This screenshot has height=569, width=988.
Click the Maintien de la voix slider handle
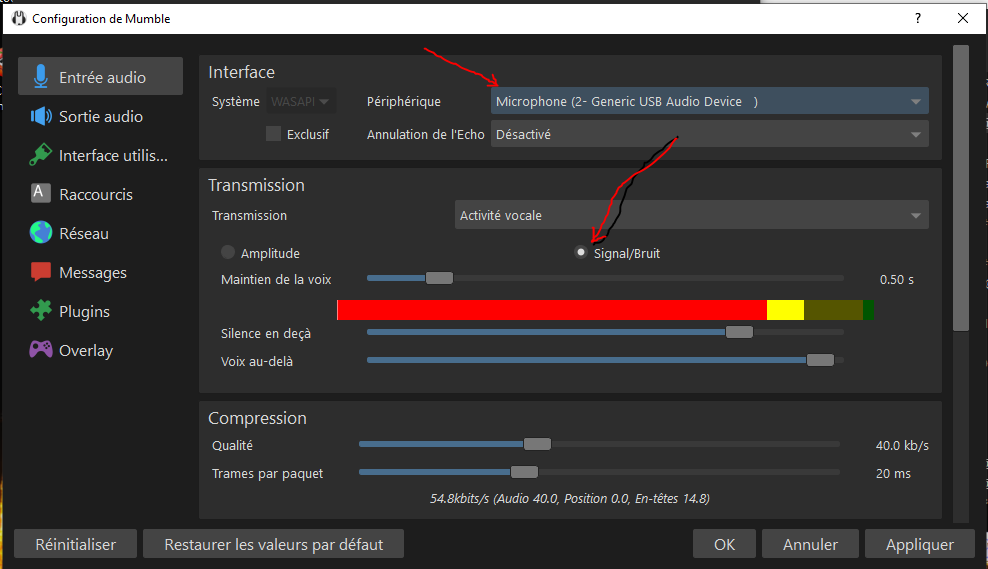[439, 278]
